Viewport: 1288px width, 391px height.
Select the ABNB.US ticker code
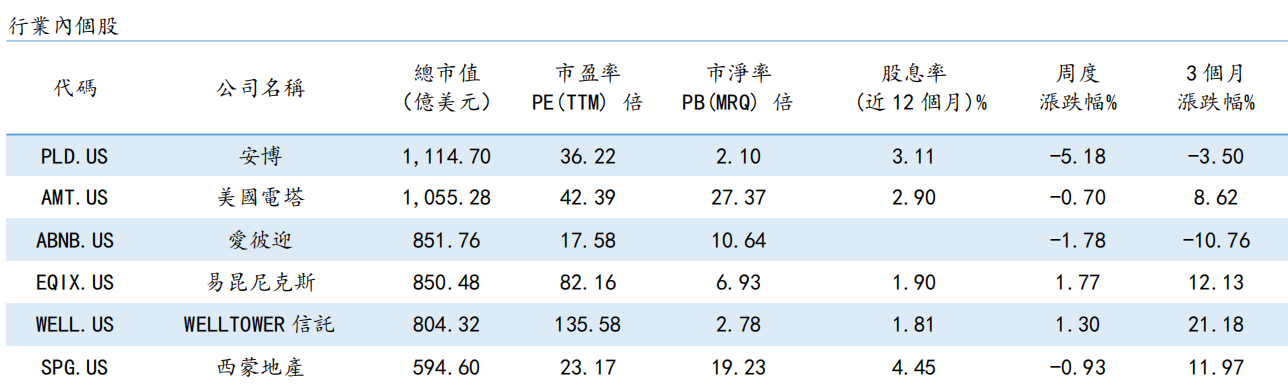(75, 240)
